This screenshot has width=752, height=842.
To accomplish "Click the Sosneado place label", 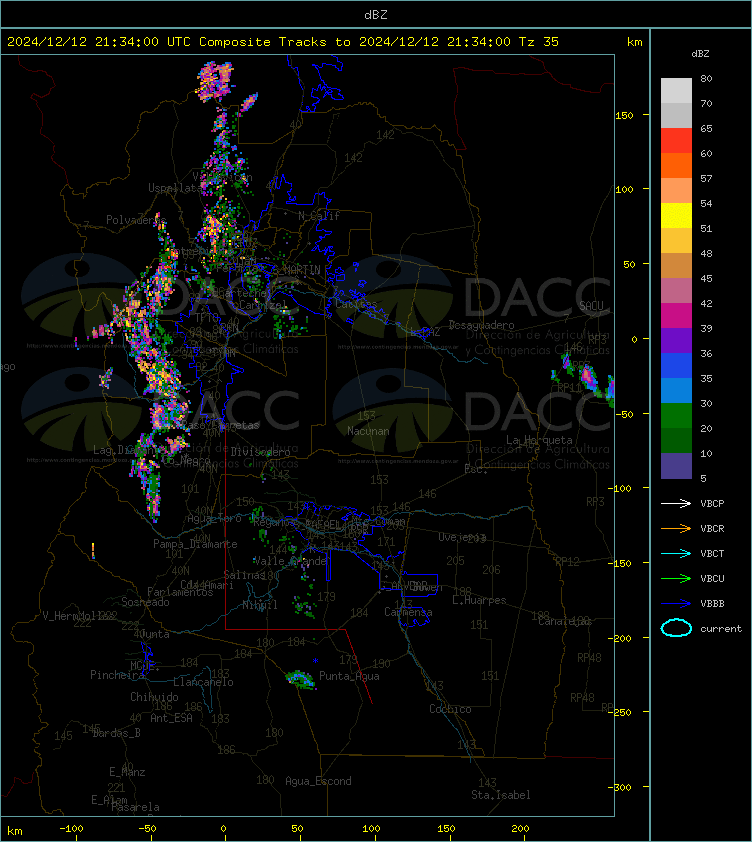I will point(145,602).
